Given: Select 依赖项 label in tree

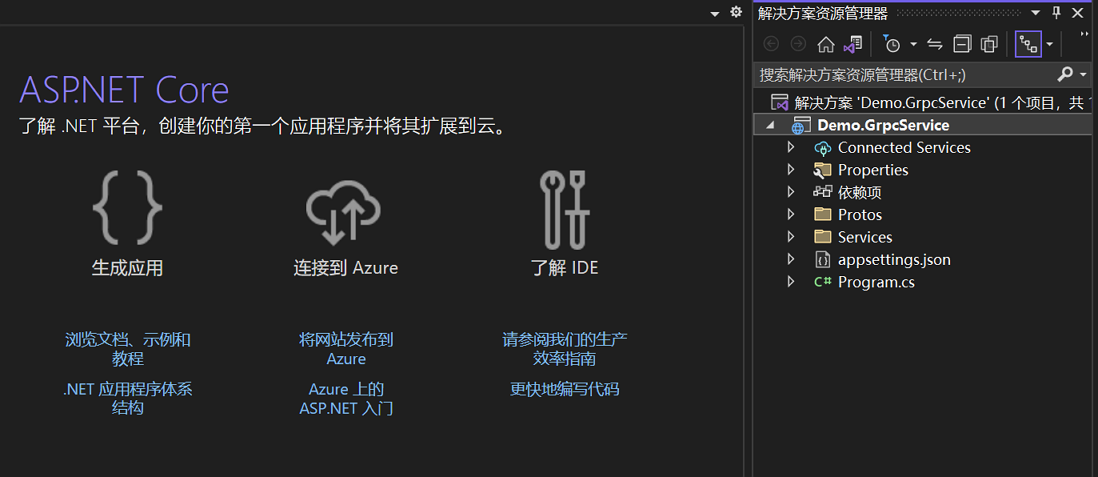Looking at the screenshot, I should pyautogui.click(x=859, y=193).
